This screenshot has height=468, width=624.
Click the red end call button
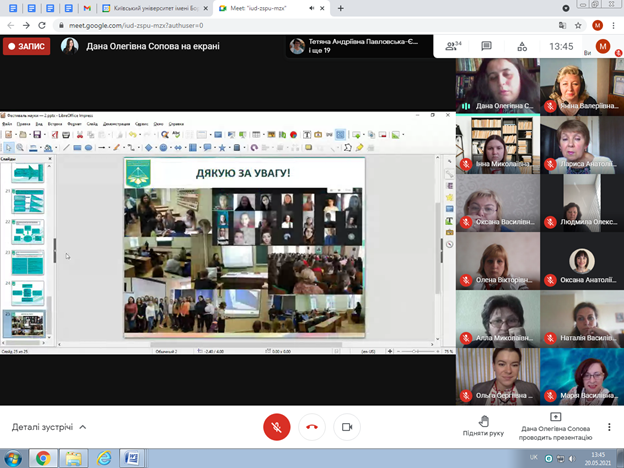pyautogui.click(x=312, y=427)
